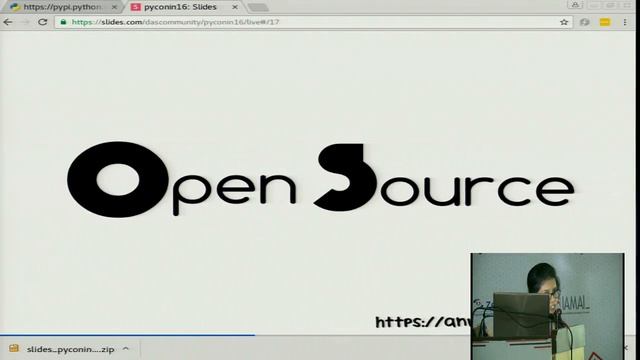Open the Chrome three-dot menu
Viewport: 640px width, 360px height.
624,22
